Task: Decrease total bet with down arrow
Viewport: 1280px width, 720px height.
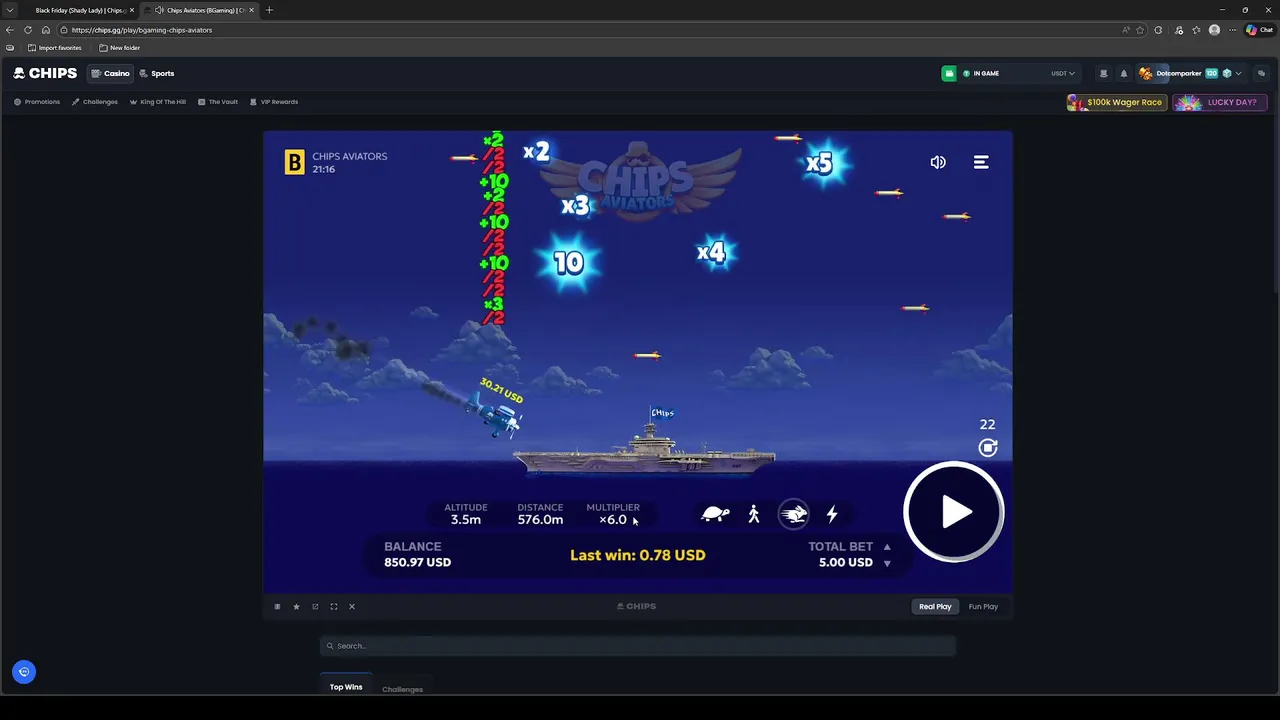Action: (887, 563)
